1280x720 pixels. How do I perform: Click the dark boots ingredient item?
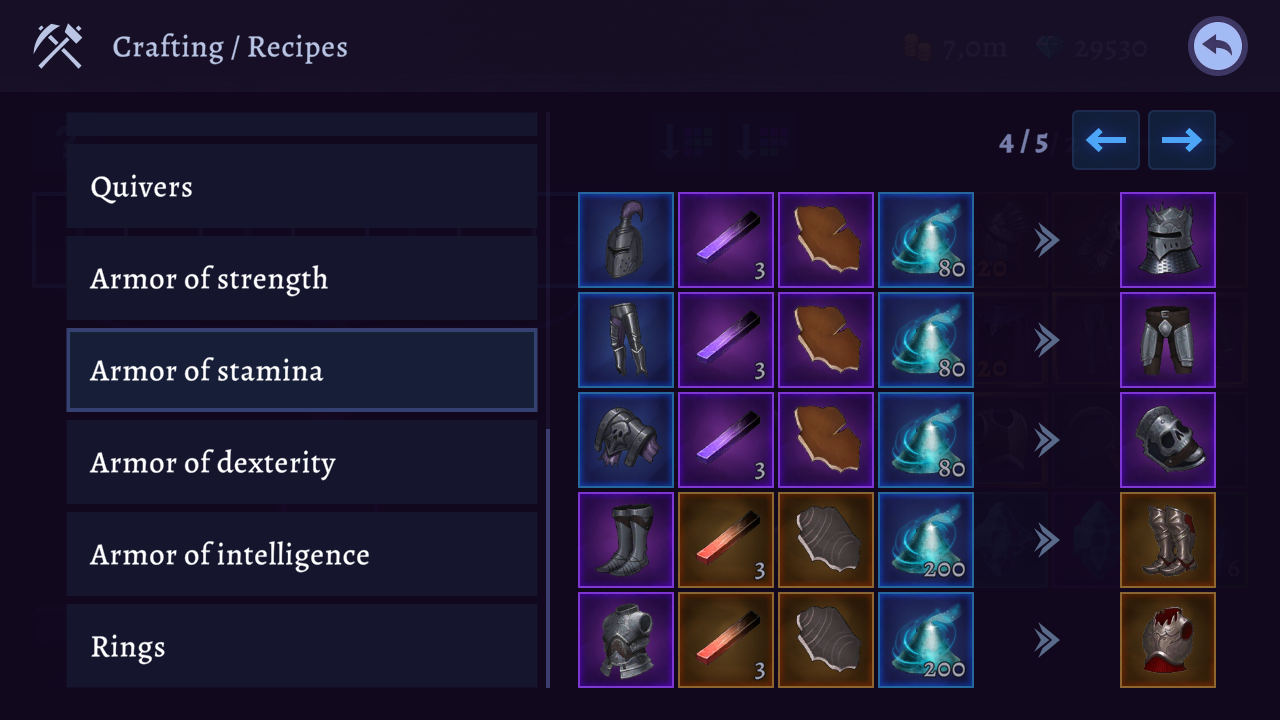(x=625, y=540)
